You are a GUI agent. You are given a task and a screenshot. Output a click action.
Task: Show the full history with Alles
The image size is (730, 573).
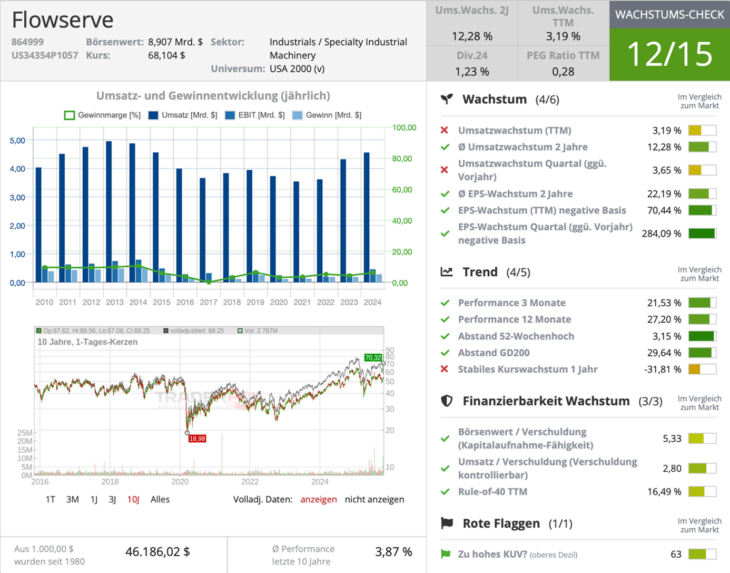160,498
